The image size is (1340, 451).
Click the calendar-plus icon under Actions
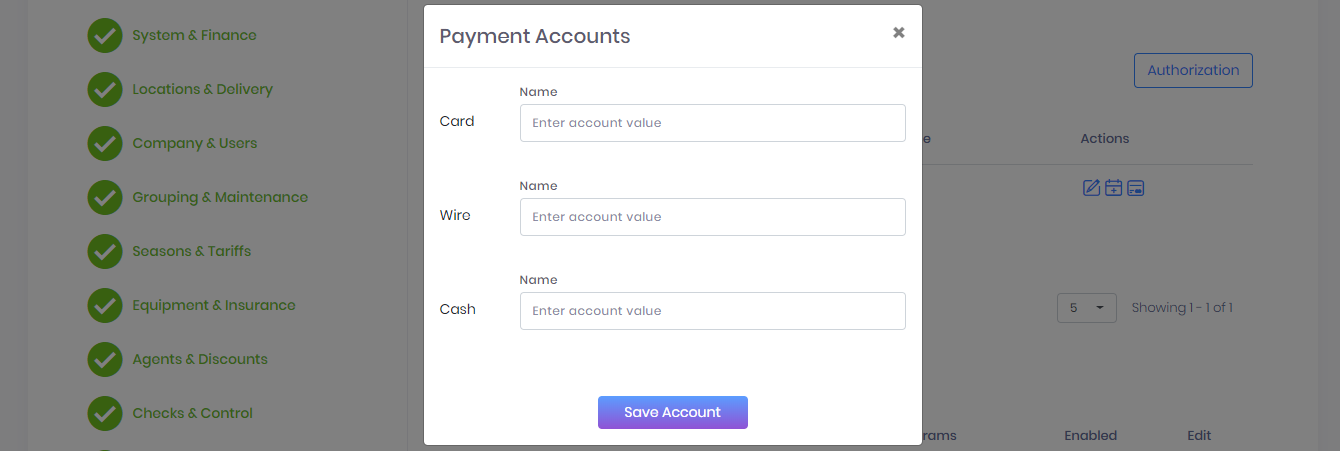(x=1113, y=187)
